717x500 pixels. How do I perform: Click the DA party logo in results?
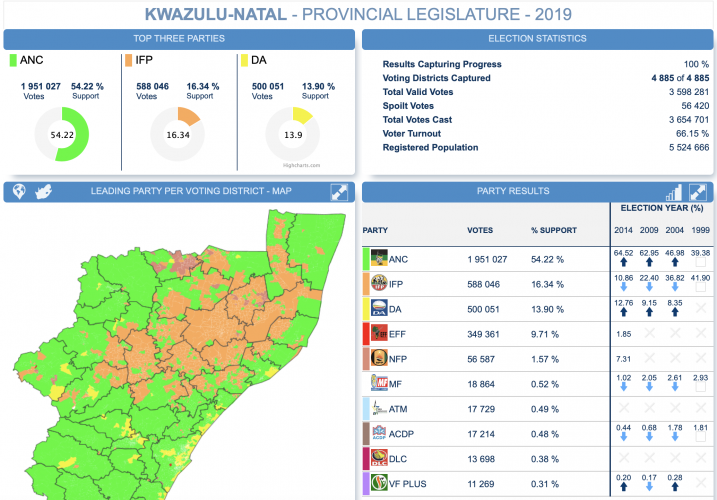(x=380, y=309)
